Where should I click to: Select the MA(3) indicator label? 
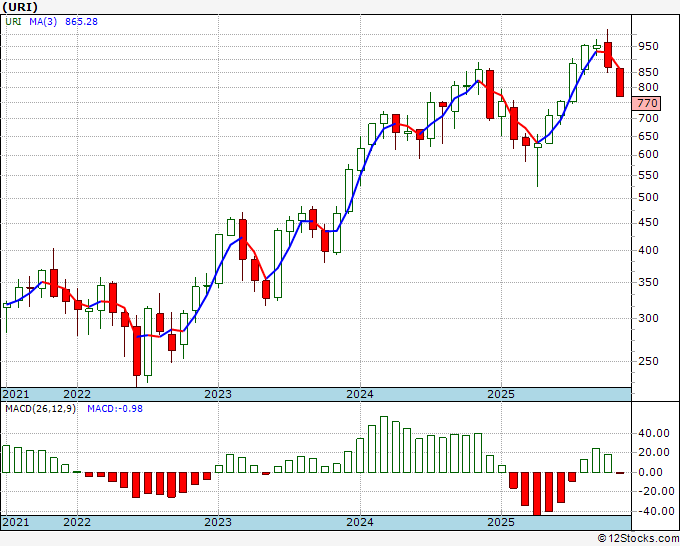[43, 21]
